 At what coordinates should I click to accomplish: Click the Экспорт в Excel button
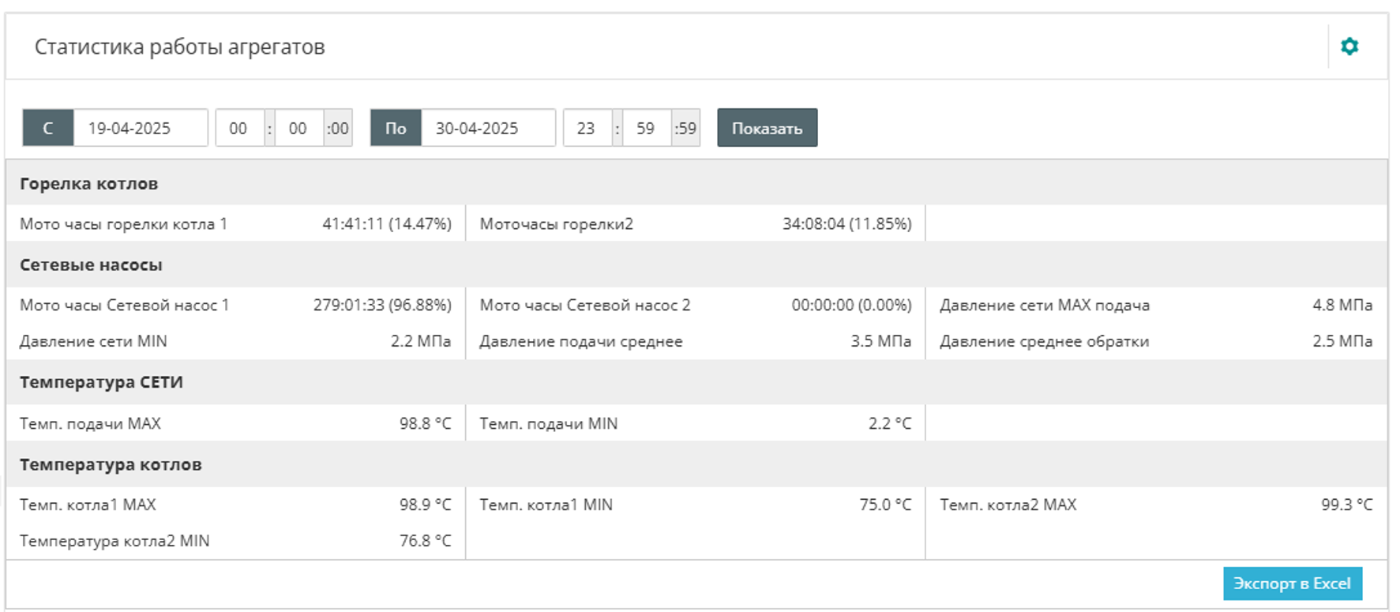coord(1291,584)
